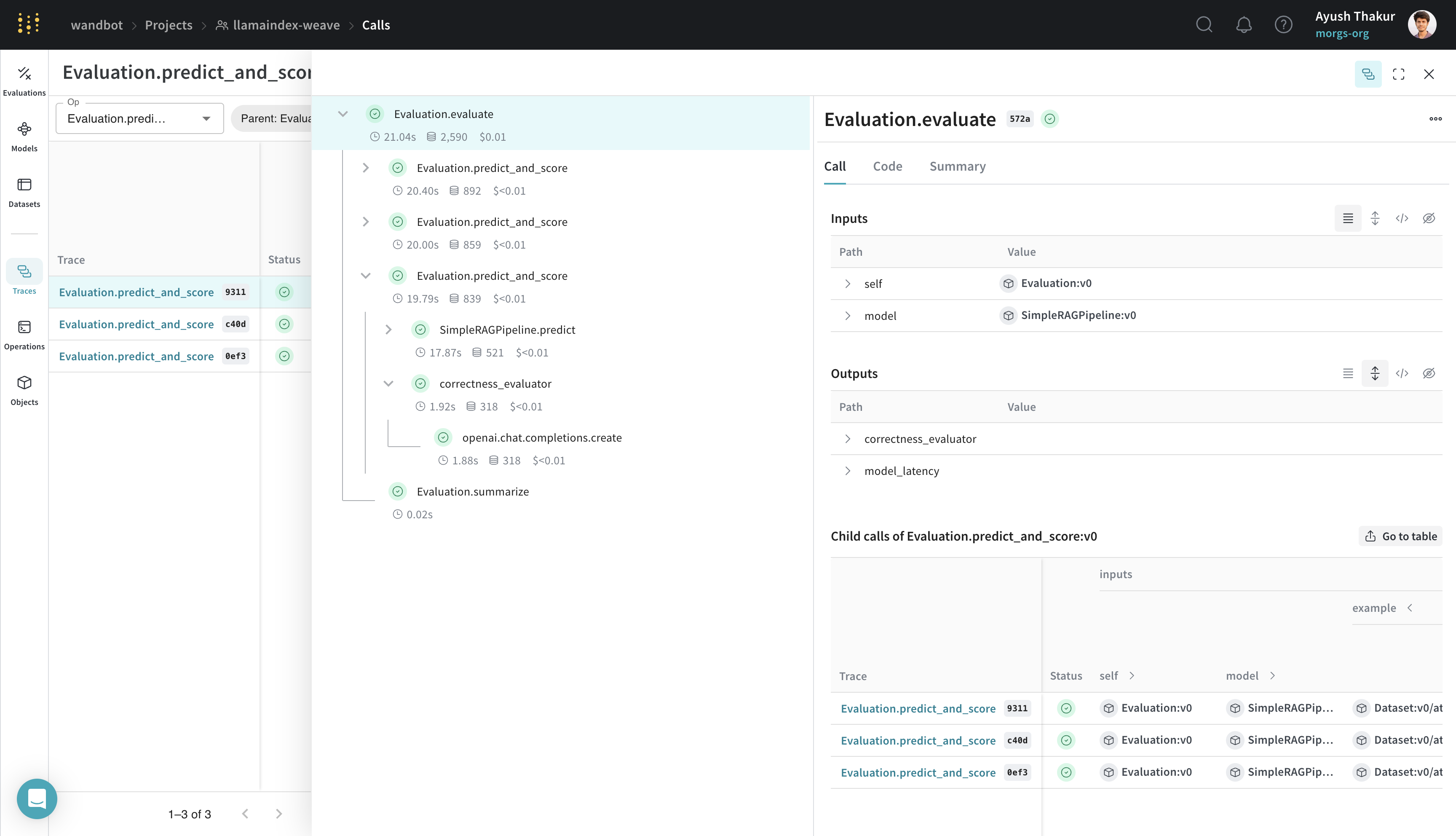1456x836 pixels.
Task: Toggle the trace tree view button
Action: [1368, 74]
